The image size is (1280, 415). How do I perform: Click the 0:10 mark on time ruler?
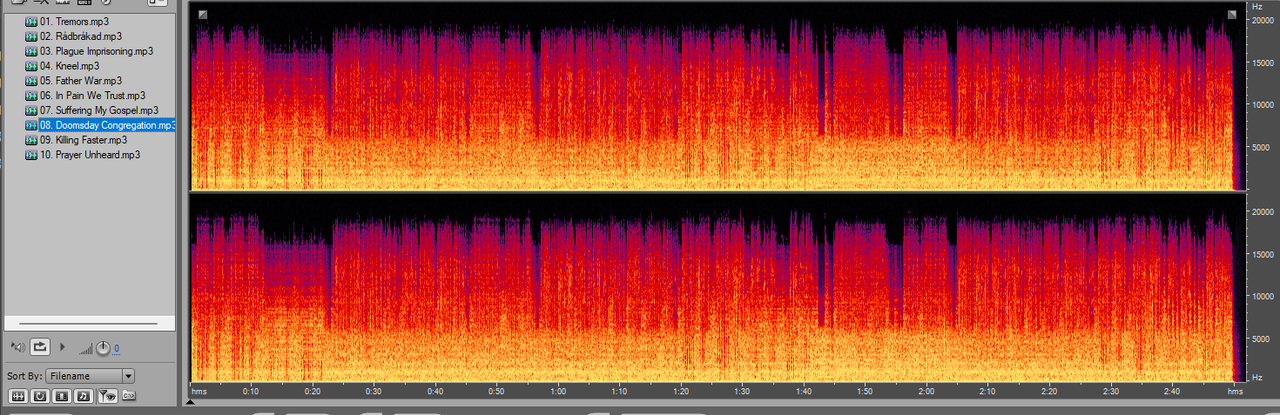tap(251, 391)
